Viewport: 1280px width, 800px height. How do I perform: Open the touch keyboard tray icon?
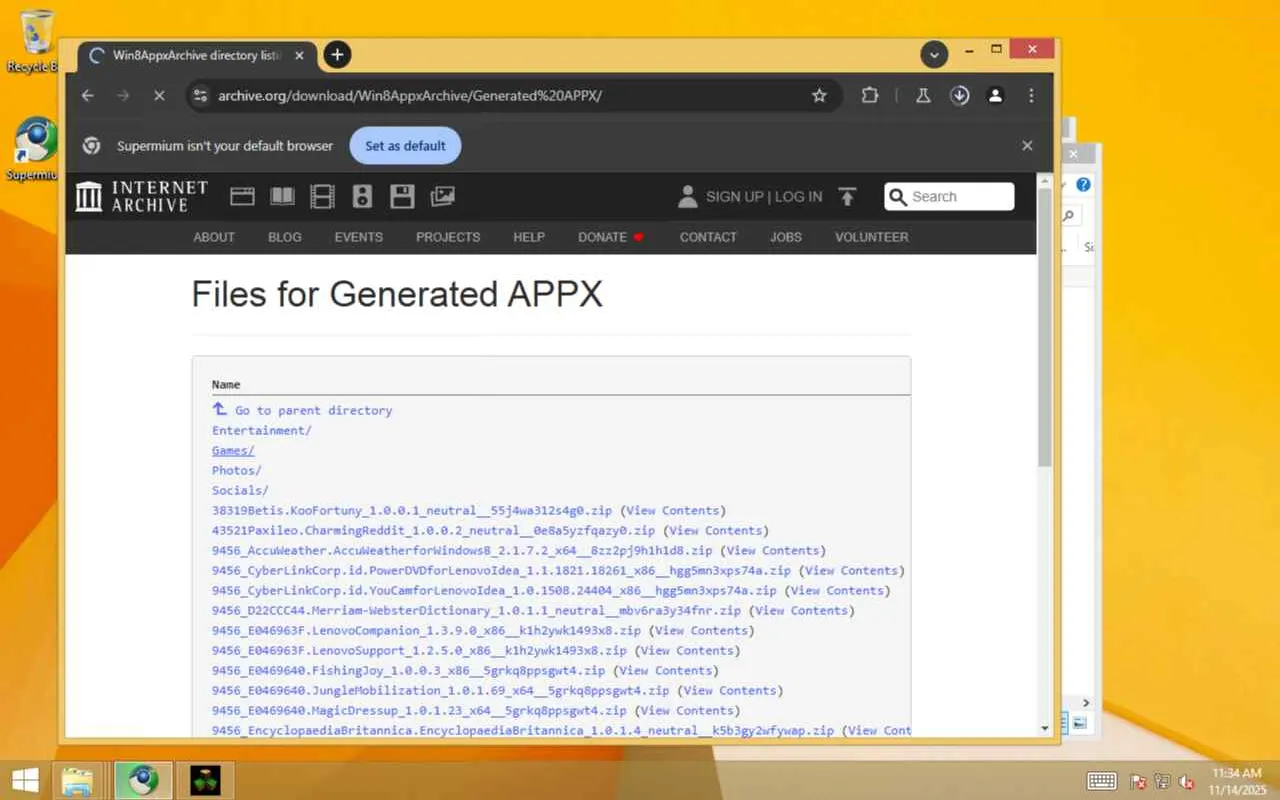1102,781
